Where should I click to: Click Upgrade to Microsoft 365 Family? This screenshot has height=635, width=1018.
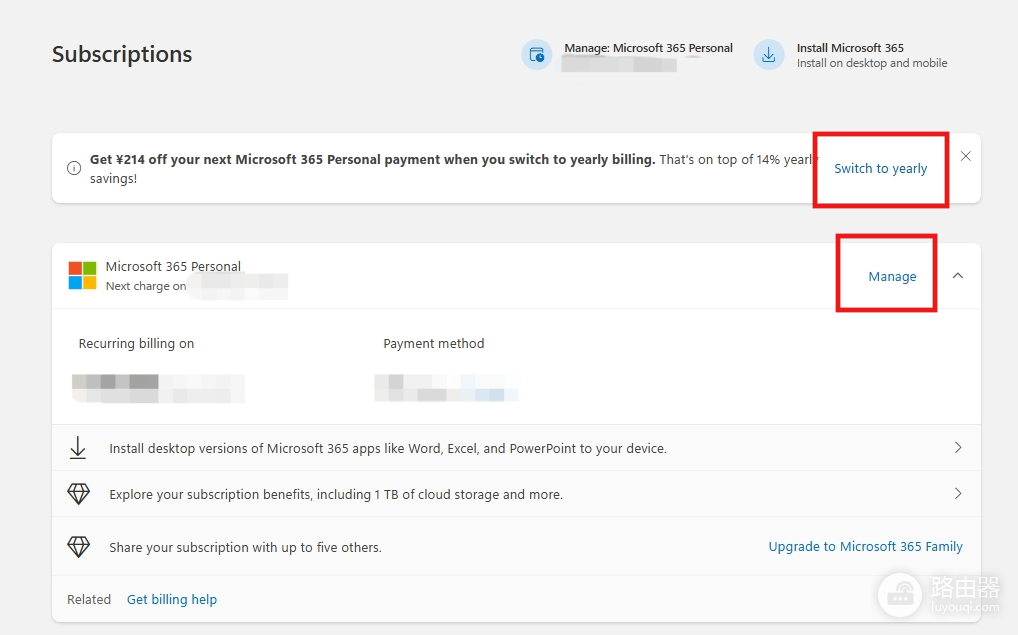click(865, 547)
